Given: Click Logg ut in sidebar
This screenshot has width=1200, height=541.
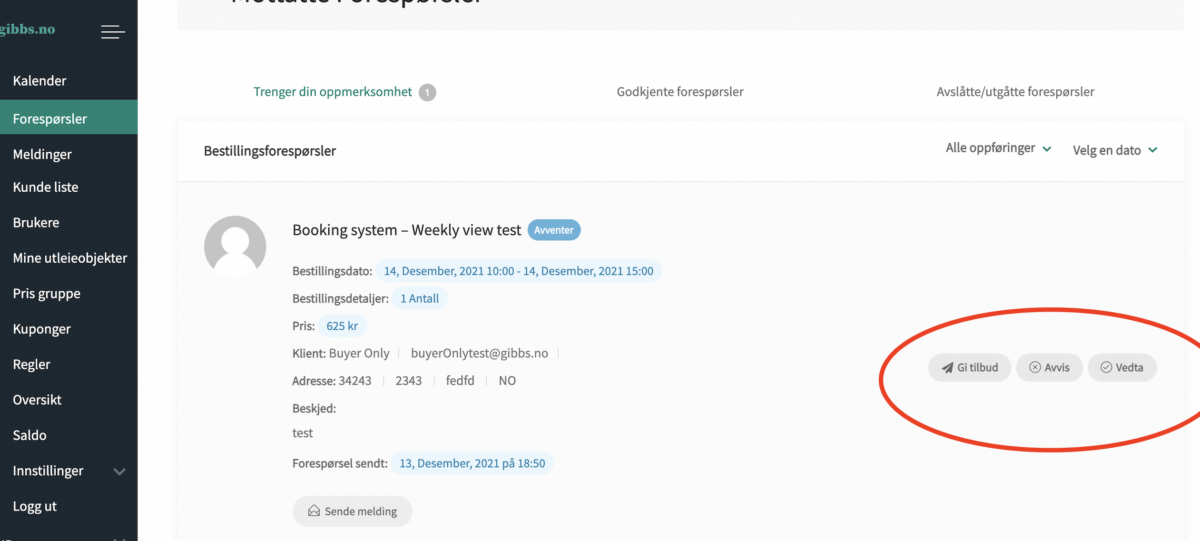Looking at the screenshot, I should [x=35, y=506].
